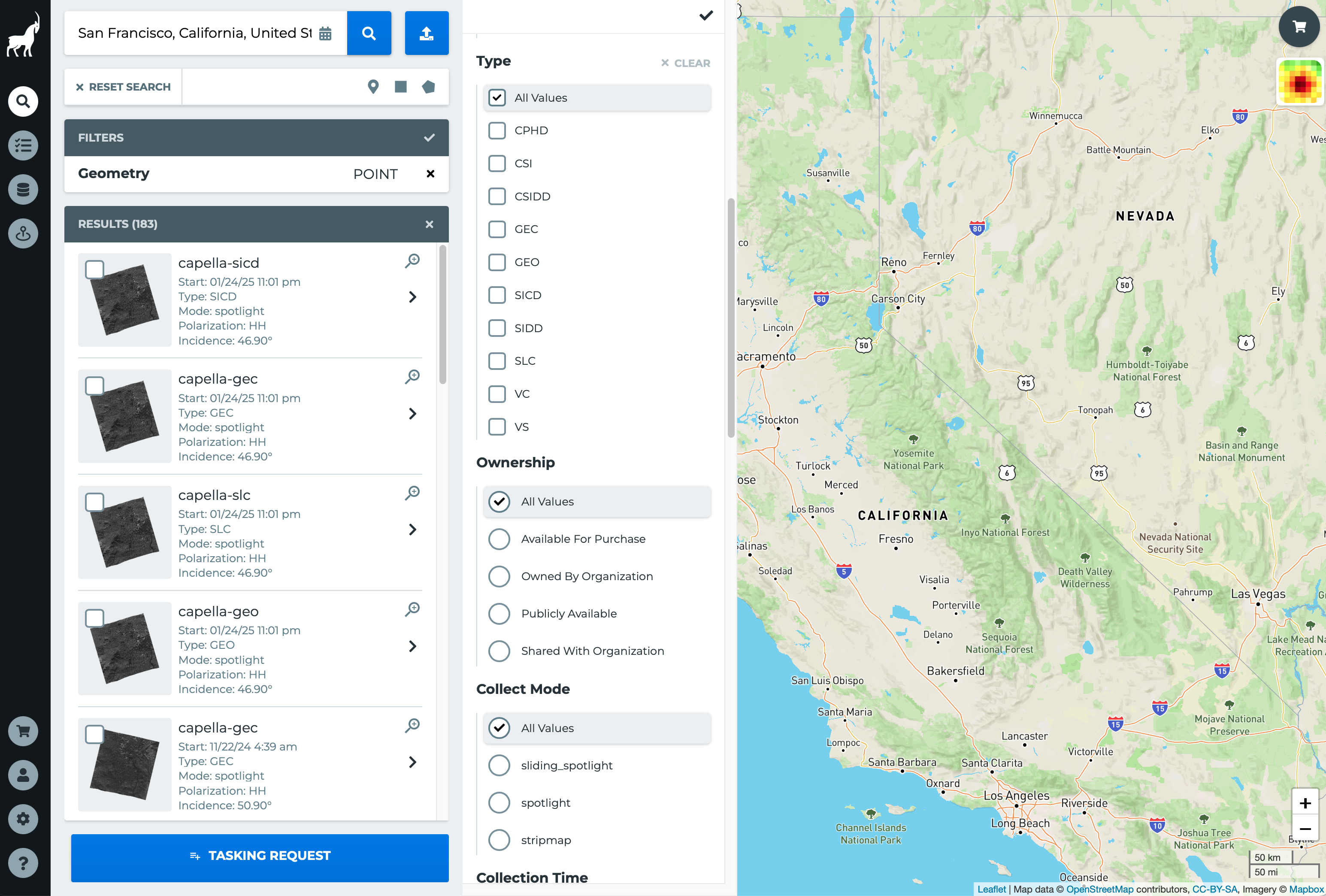The height and width of the screenshot is (896, 1326).
Task: Check the CPHD type checkbox
Action: click(497, 131)
